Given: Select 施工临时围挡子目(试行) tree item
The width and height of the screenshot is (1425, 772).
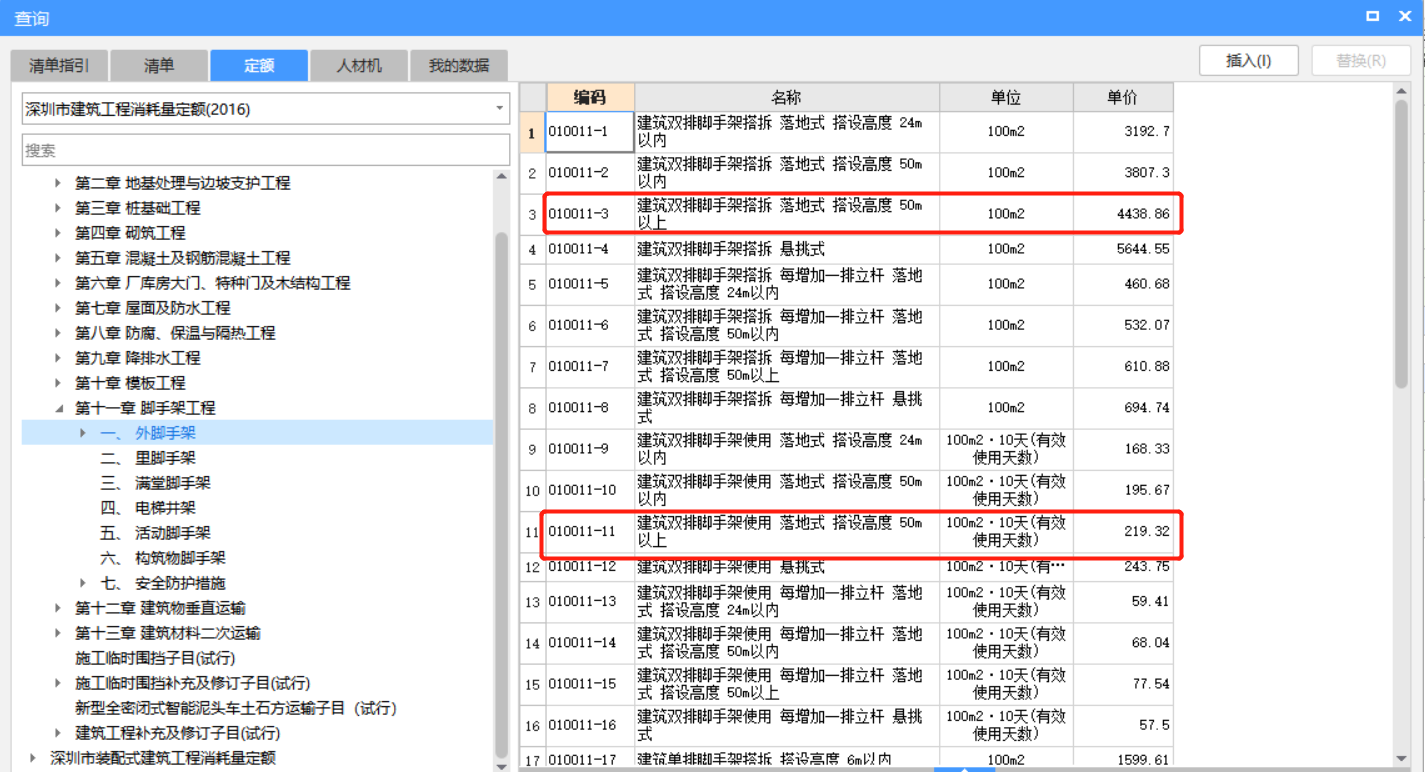Looking at the screenshot, I should coord(155,658).
